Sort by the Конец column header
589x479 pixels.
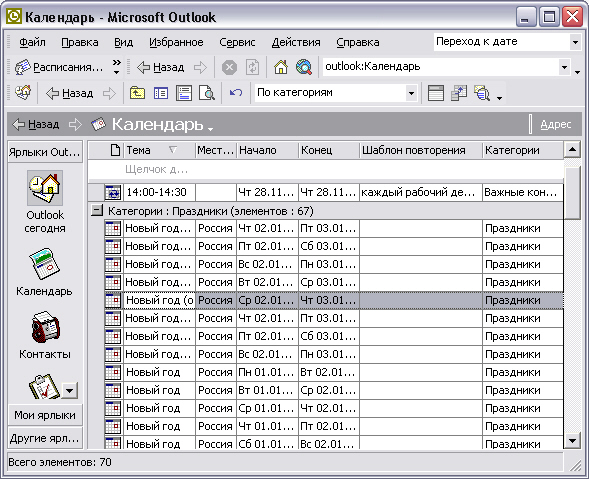[329, 150]
